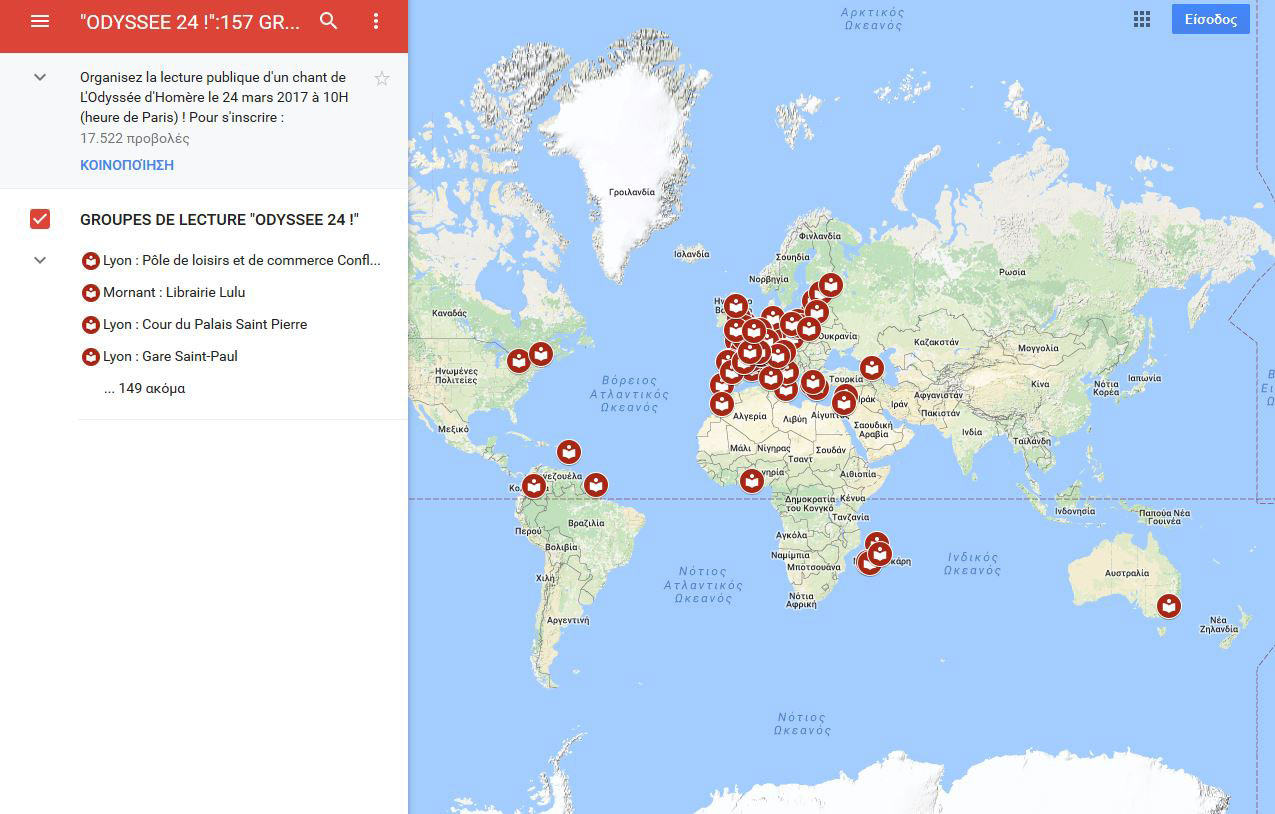
Task: Uncheck the GROUPES DE LECTURE layer checkbox
Action: coord(40,219)
